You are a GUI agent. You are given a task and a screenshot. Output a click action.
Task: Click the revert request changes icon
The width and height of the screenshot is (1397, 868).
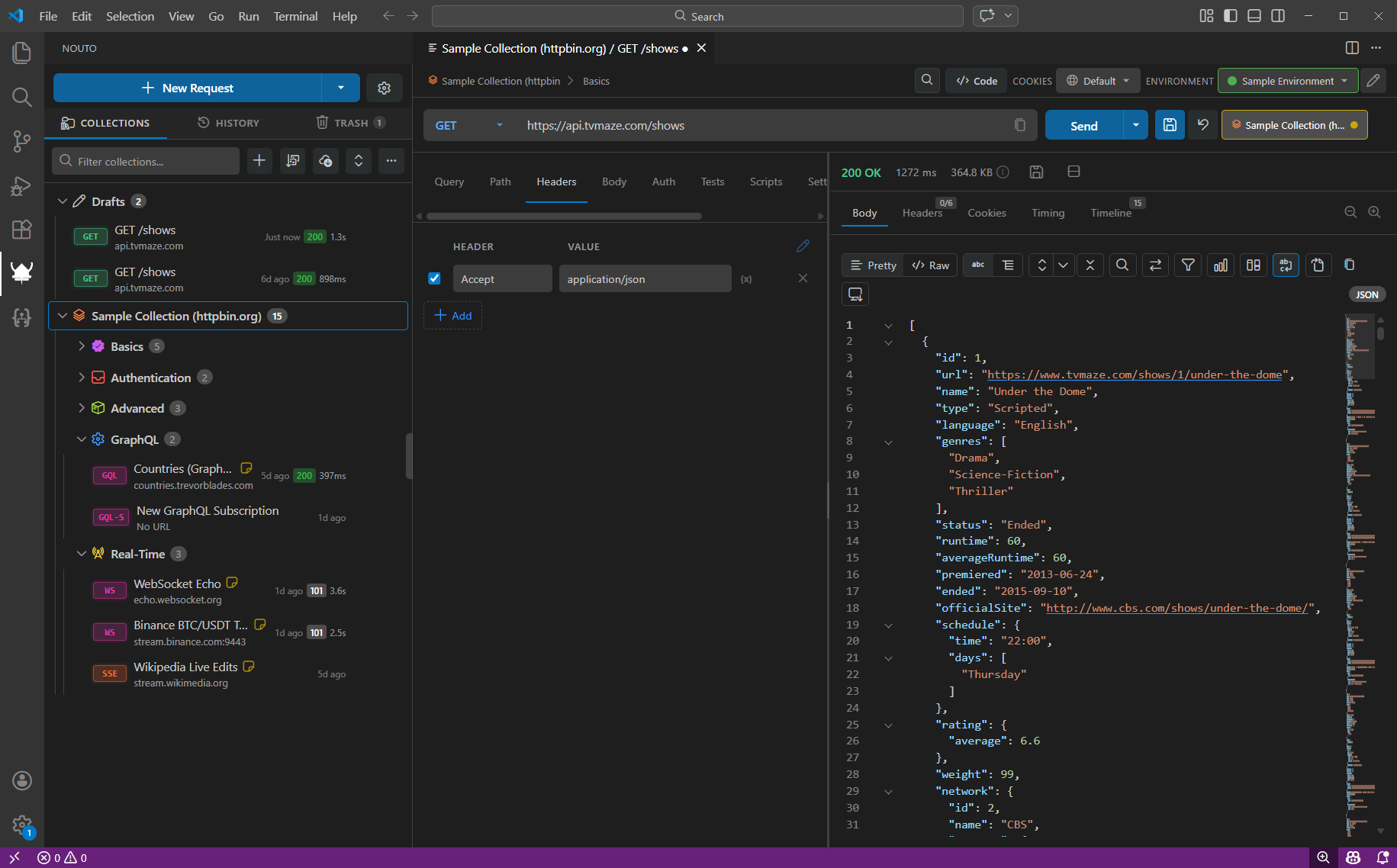(1203, 125)
